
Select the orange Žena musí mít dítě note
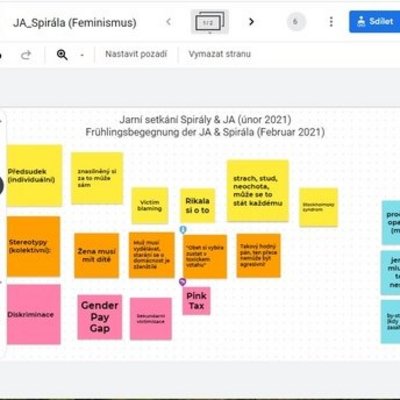[97, 256]
